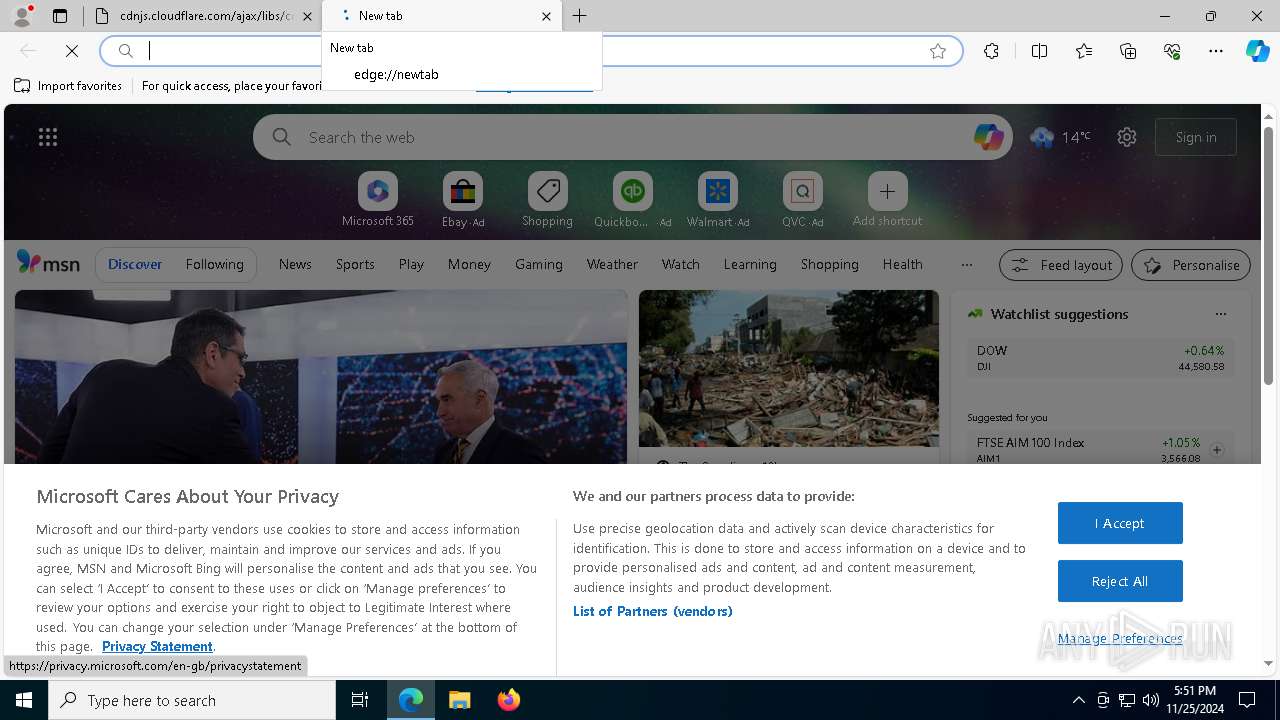Open the Walmart ad shortcut
Screen dimensions: 1280x720
tap(717, 200)
